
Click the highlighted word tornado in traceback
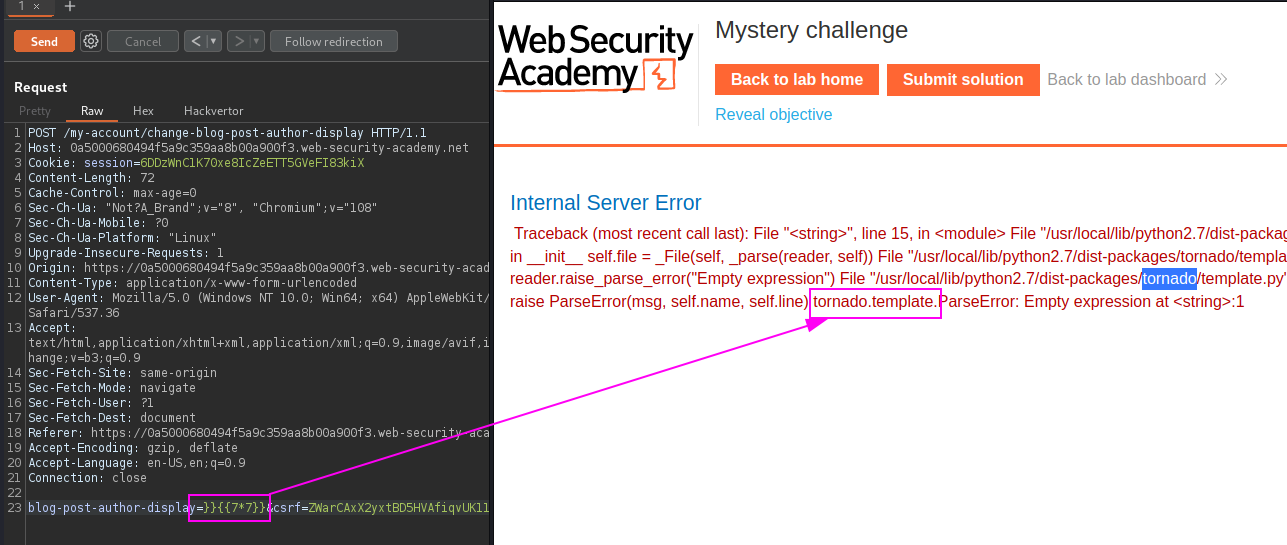point(1169,279)
